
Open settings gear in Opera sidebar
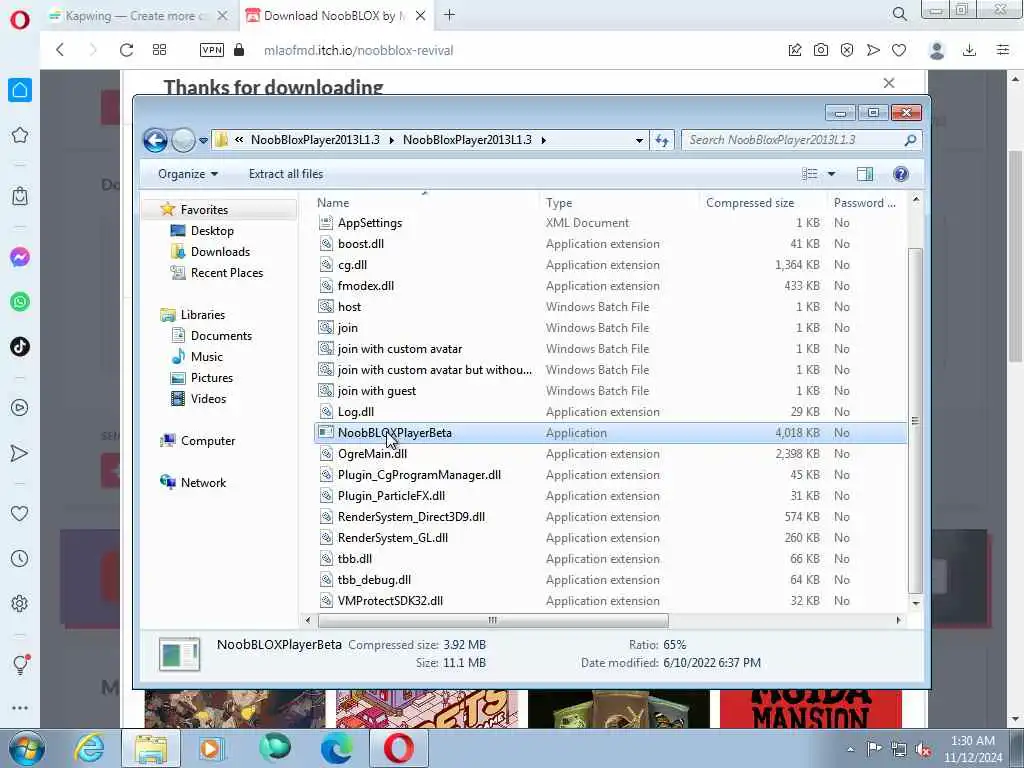20,603
